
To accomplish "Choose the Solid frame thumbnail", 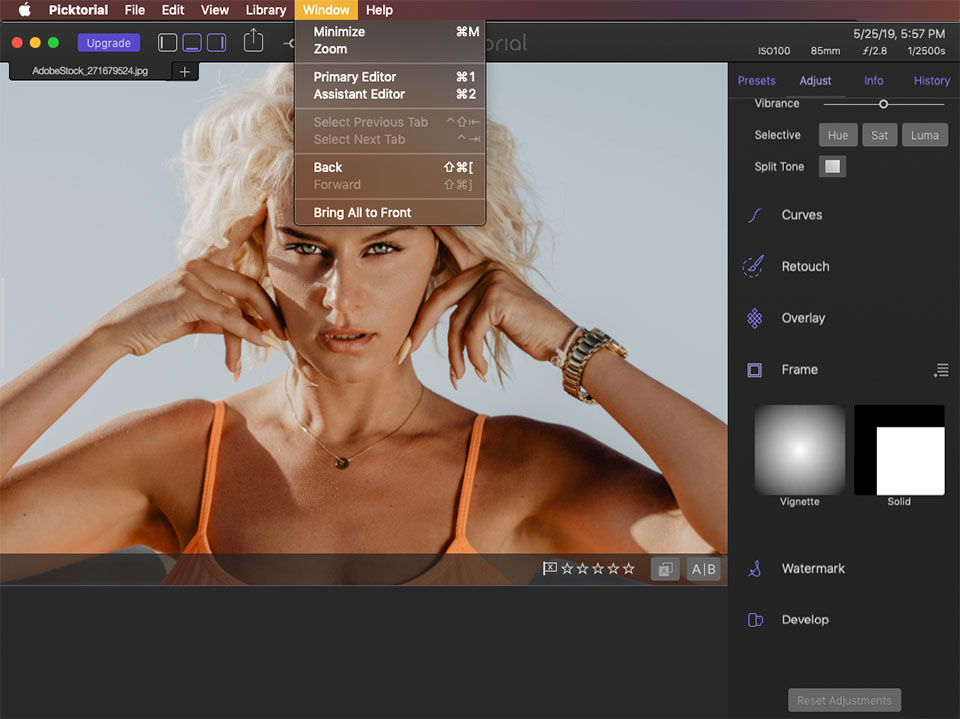I will pyautogui.click(x=899, y=450).
